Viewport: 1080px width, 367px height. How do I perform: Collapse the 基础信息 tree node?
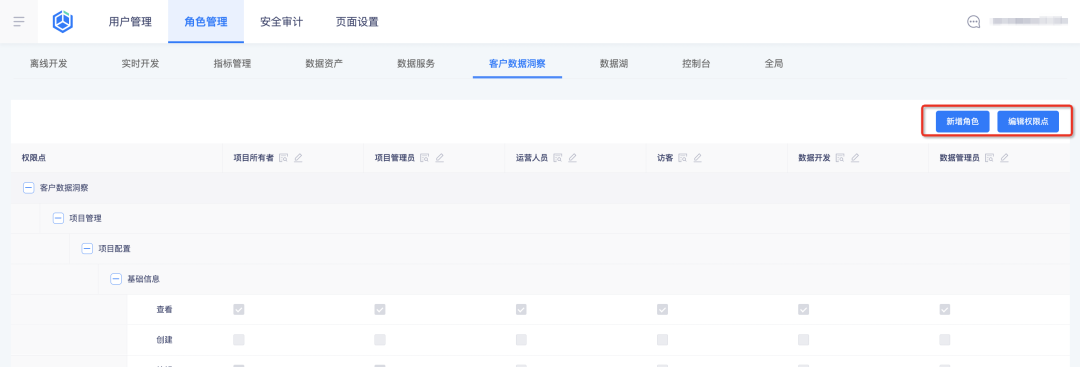coord(116,279)
